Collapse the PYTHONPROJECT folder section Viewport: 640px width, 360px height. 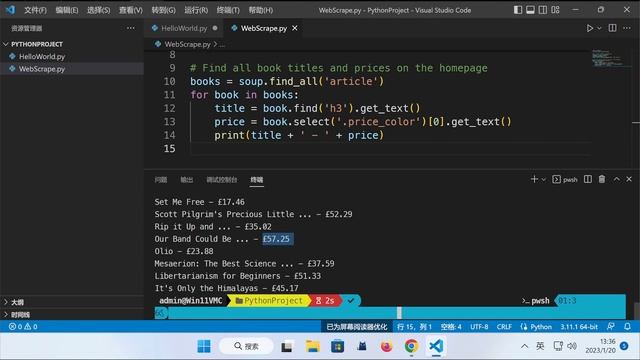37,44
